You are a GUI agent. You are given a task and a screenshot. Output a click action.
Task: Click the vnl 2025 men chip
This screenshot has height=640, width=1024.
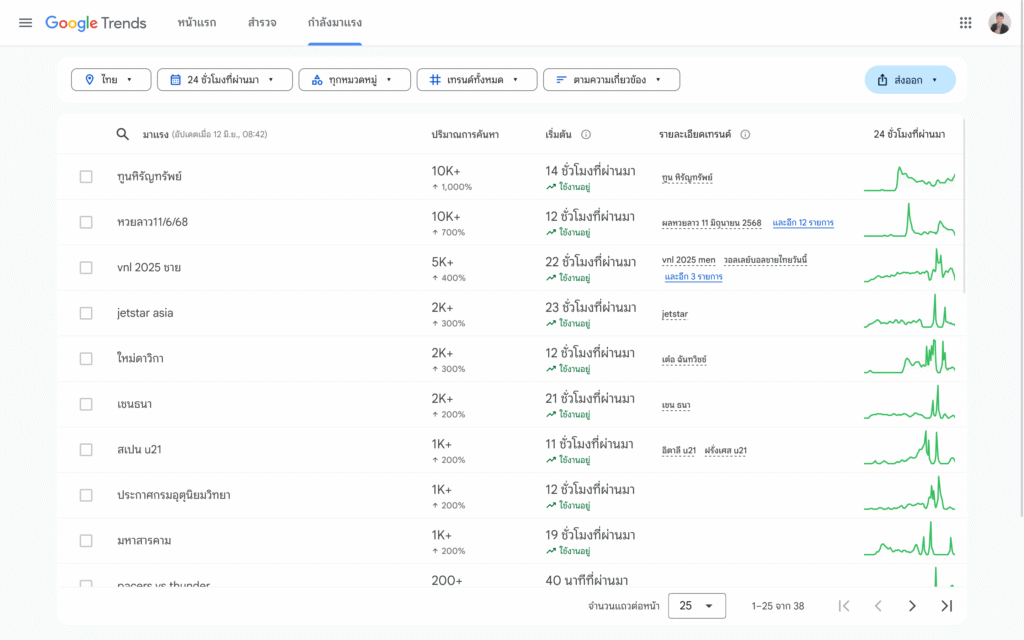[688, 260]
